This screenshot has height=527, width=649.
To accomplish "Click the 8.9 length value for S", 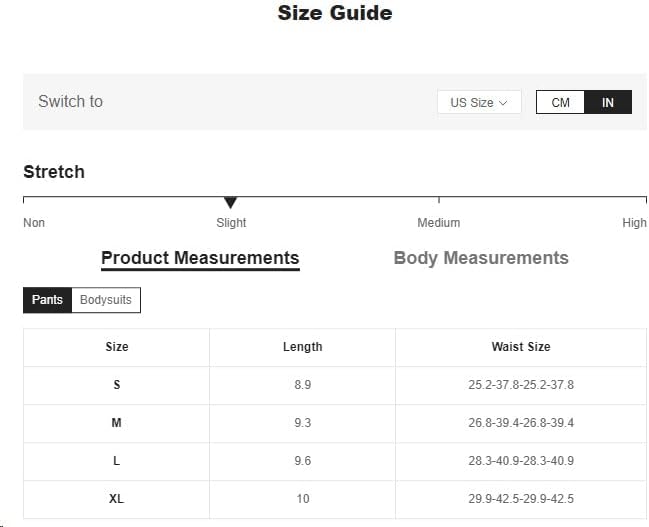I will coord(302,385).
